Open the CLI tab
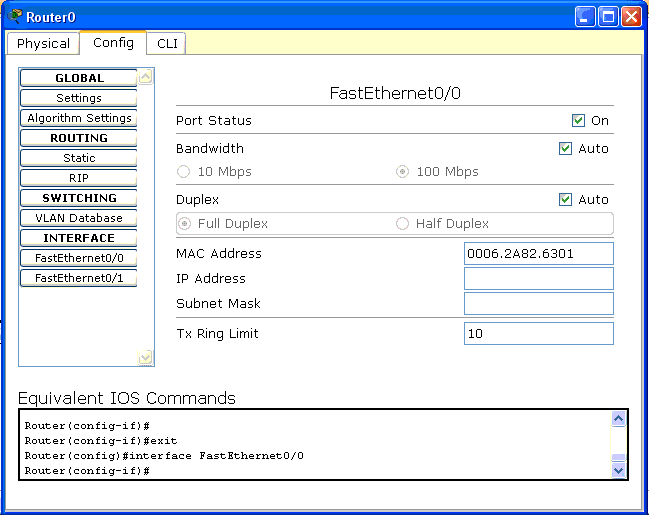This screenshot has width=649, height=515. (167, 43)
